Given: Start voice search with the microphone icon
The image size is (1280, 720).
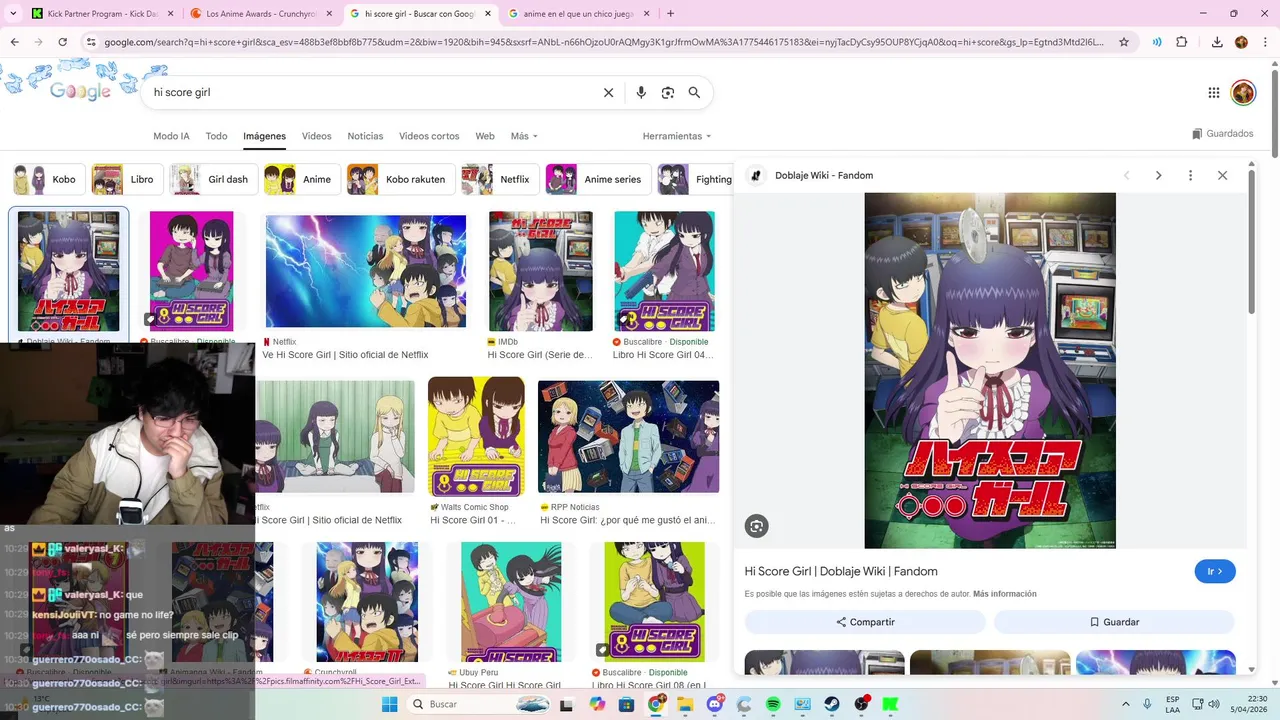Looking at the screenshot, I should tap(641, 93).
